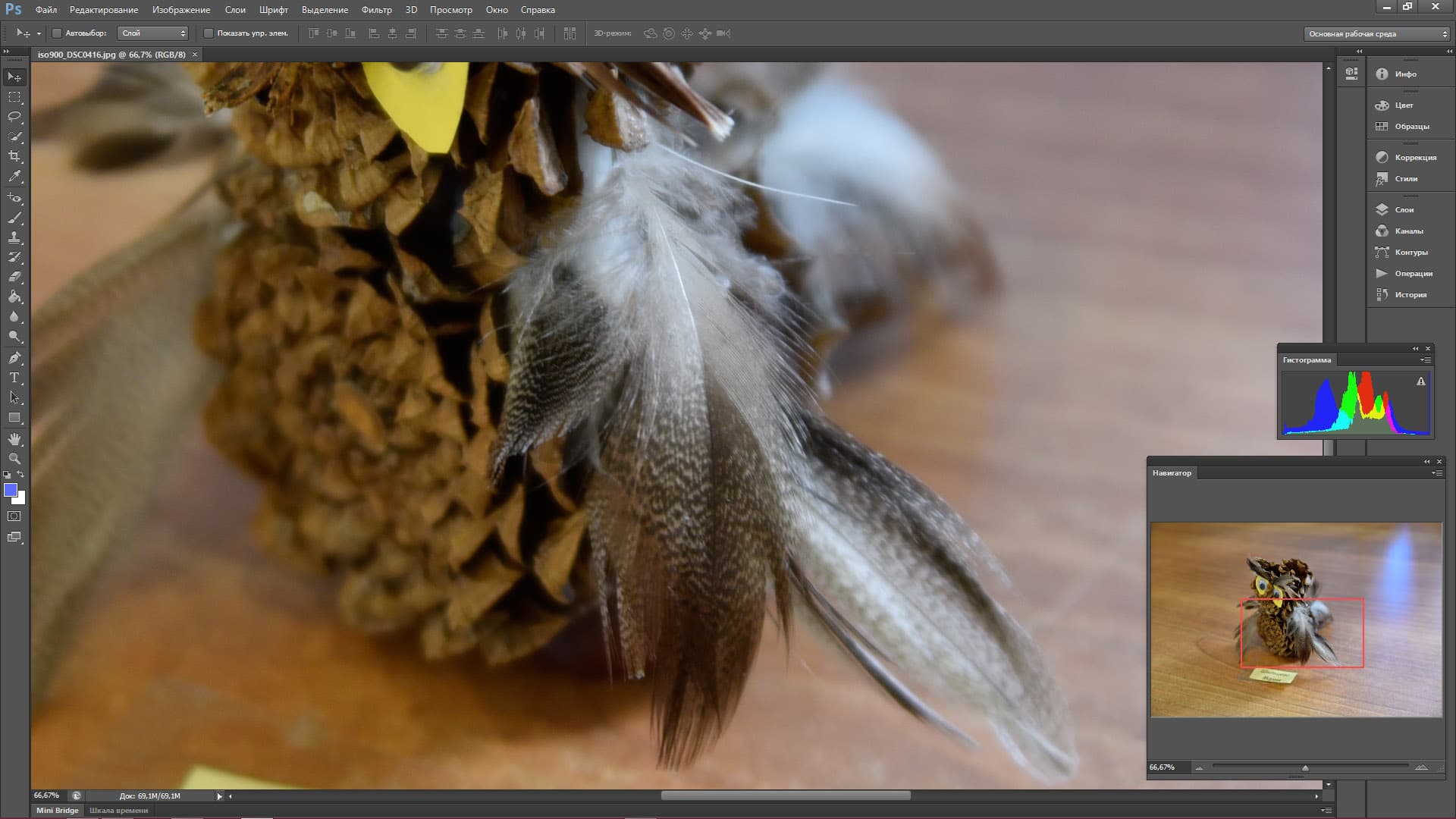1456x819 pixels.
Task: Switch to Шкала времени tab
Action: click(118, 810)
